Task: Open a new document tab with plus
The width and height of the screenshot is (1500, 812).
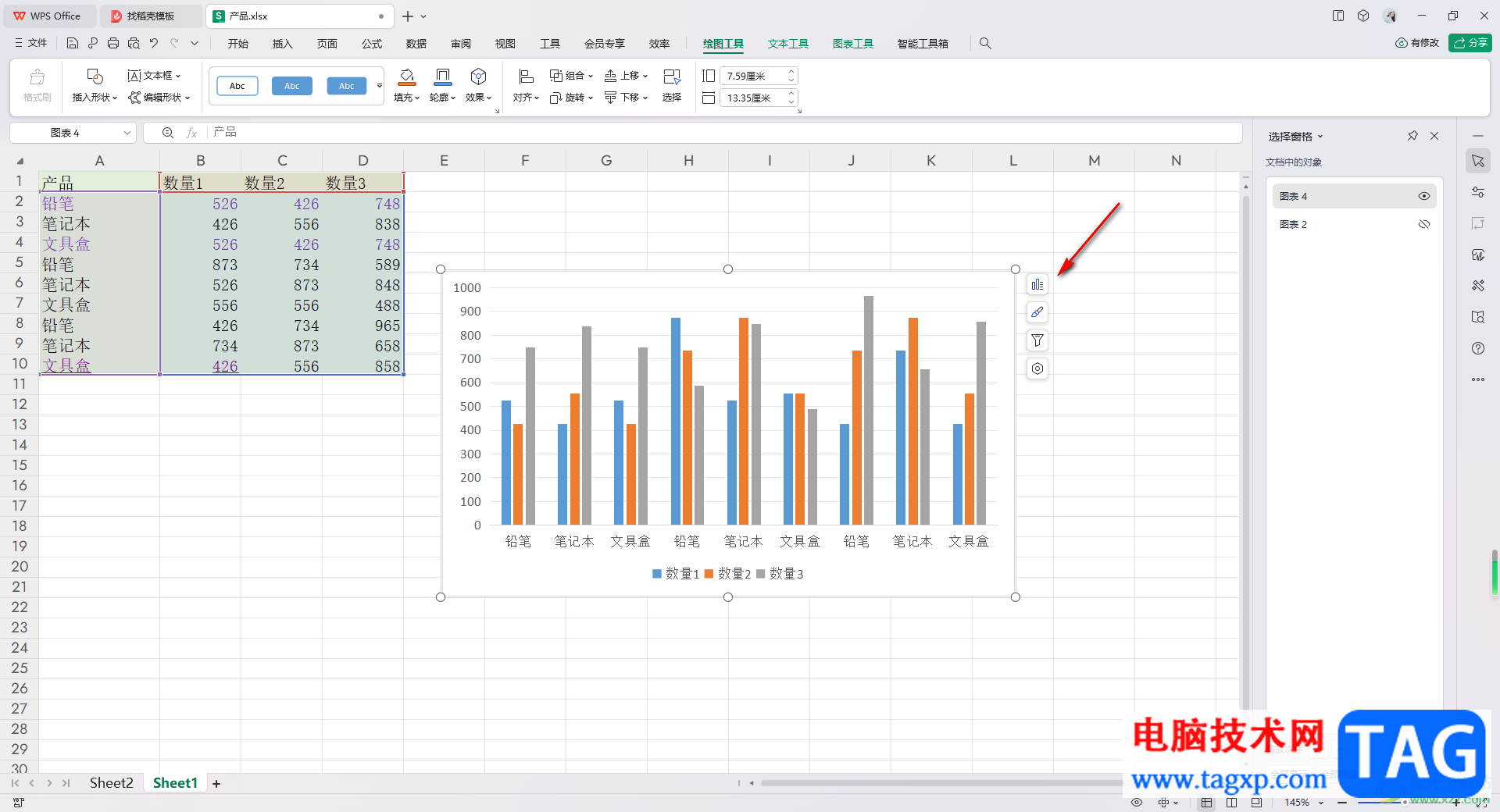Action: click(x=408, y=16)
